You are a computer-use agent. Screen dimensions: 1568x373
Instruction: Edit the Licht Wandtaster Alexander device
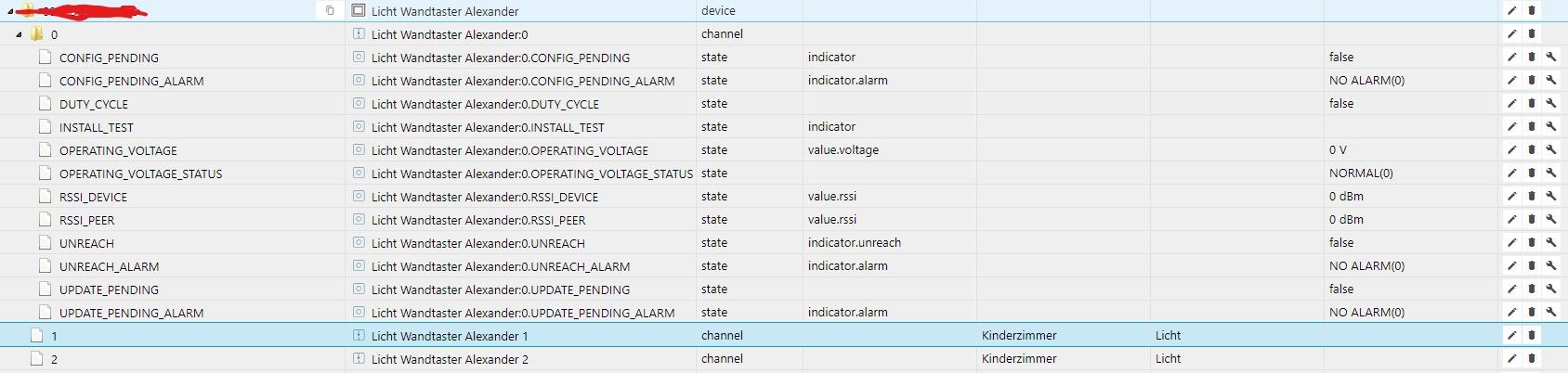[1511, 11]
